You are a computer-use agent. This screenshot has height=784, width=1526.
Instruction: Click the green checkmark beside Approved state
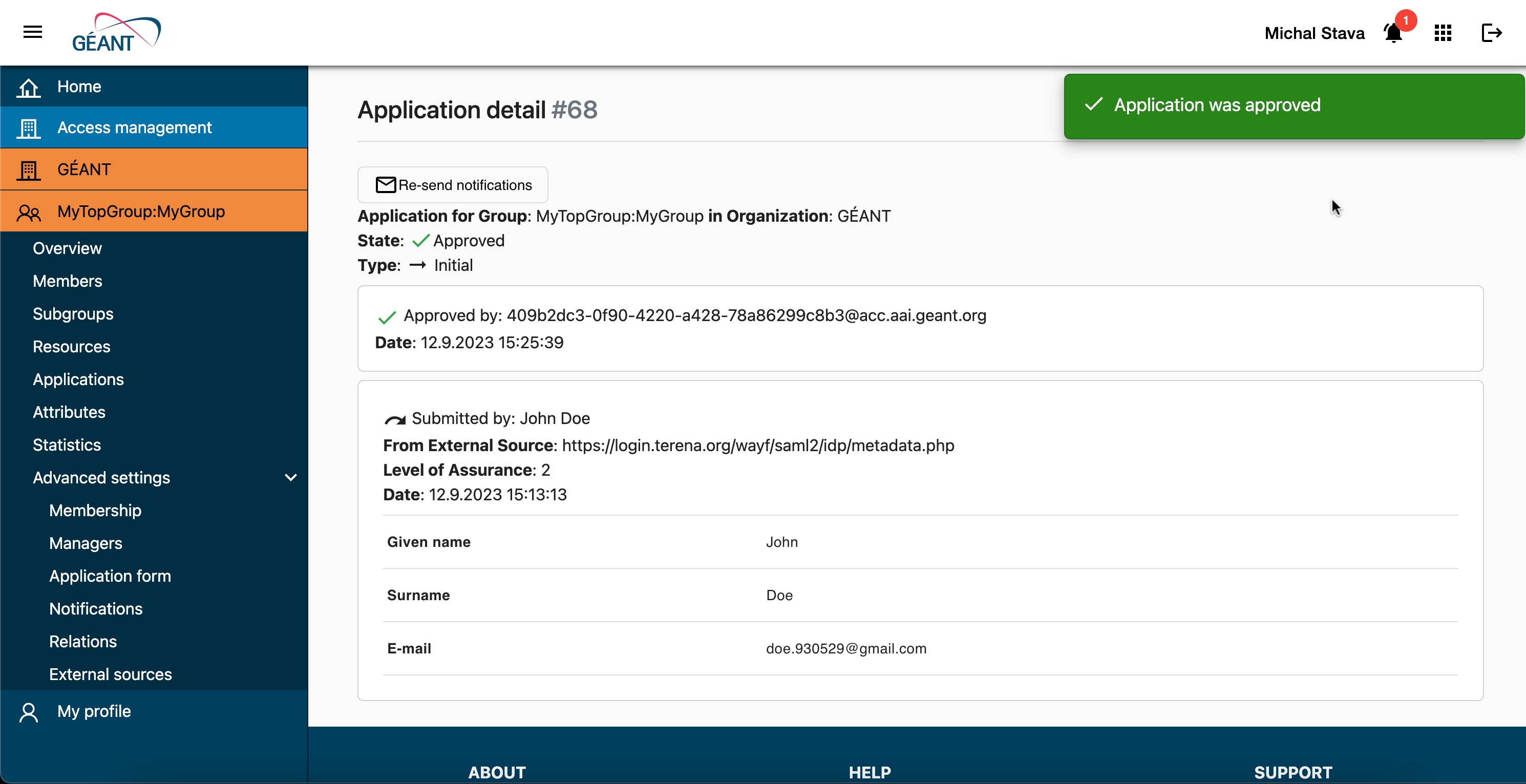(x=420, y=241)
